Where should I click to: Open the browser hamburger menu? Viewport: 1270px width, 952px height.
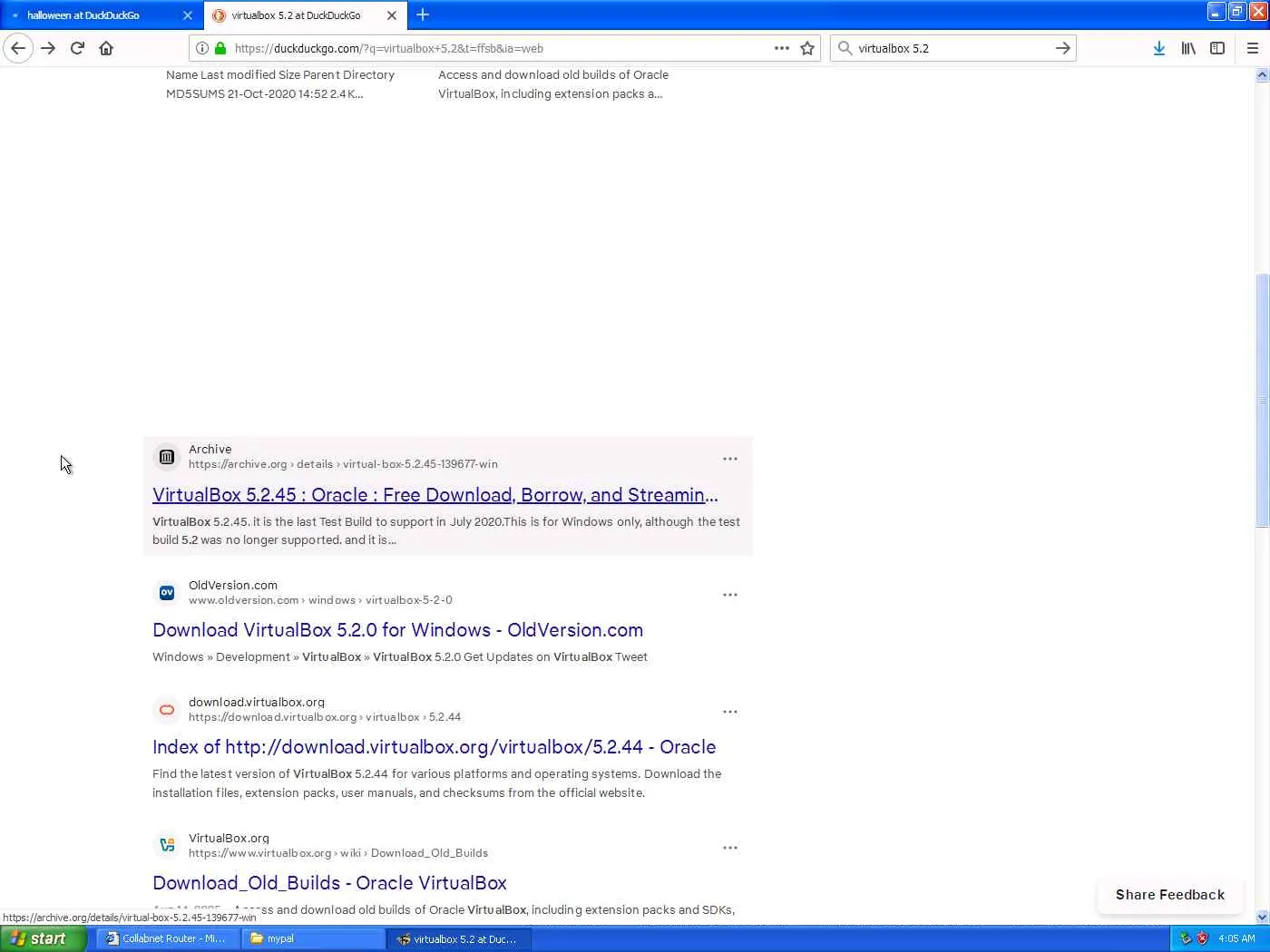point(1253,48)
